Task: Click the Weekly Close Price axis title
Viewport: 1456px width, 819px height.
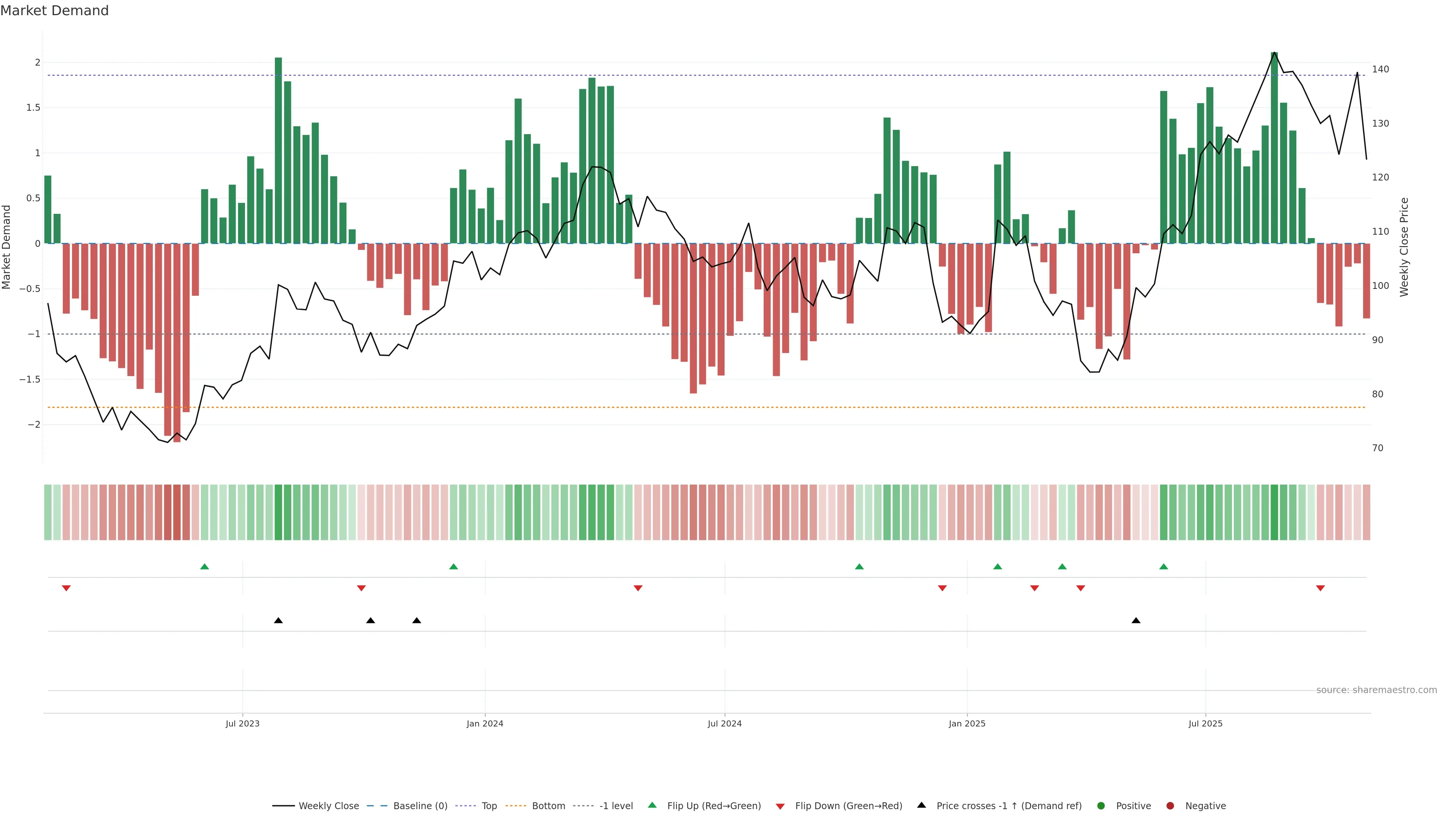Action: click(x=1404, y=247)
